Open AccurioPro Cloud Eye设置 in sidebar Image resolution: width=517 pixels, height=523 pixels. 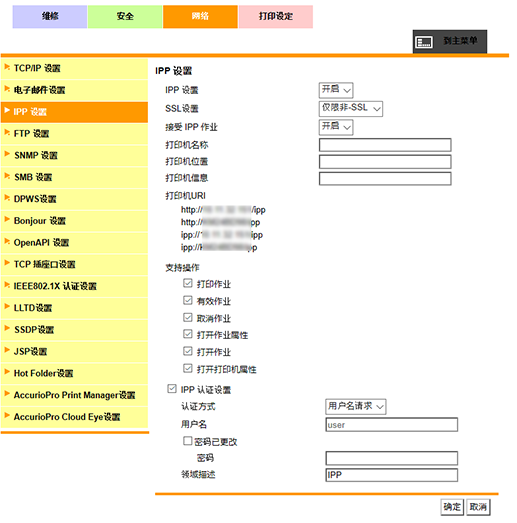click(x=74, y=417)
